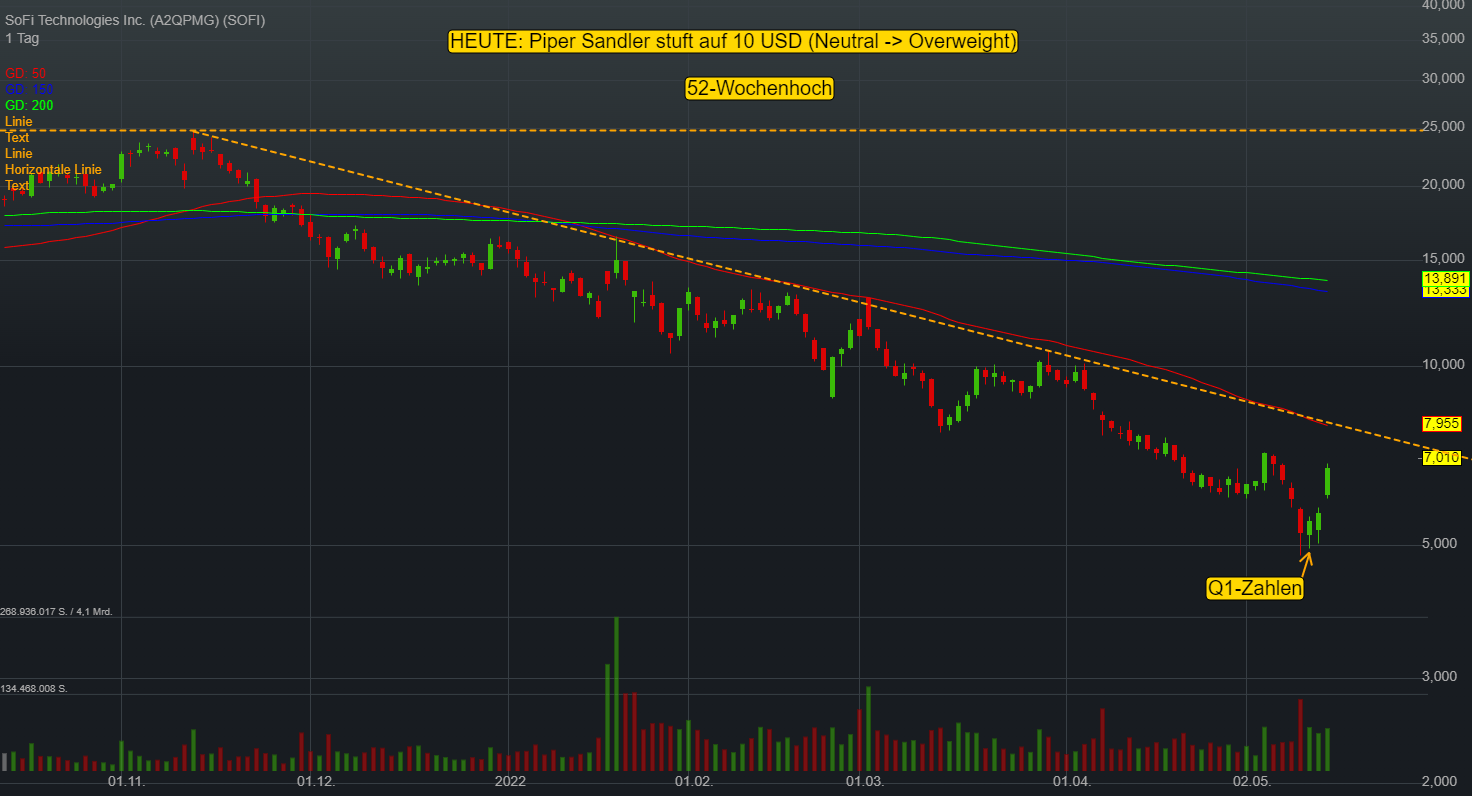Click the '52-Wochenhoch' annotation label

point(760,89)
